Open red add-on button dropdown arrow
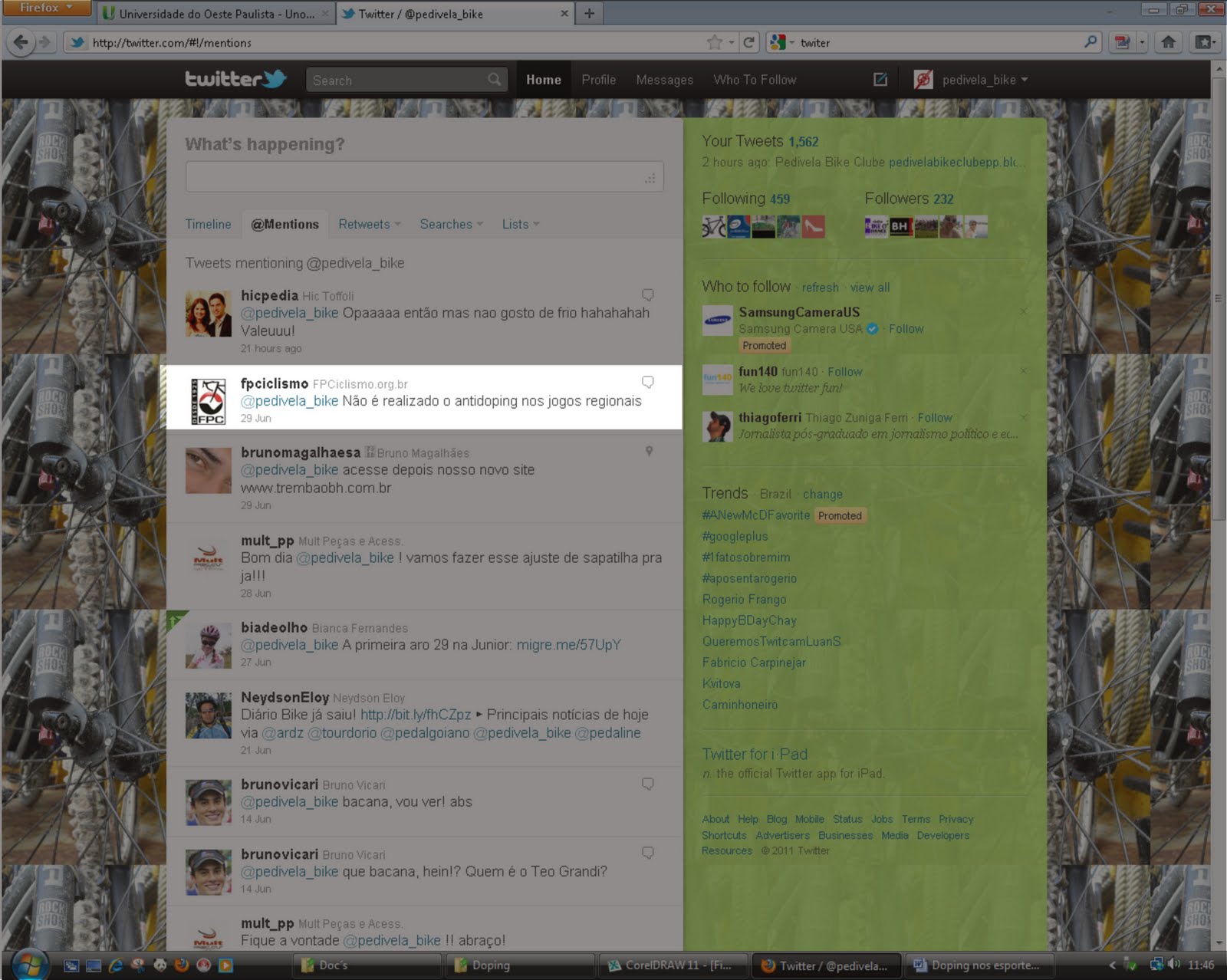The image size is (1227, 980). pyautogui.click(x=1142, y=42)
